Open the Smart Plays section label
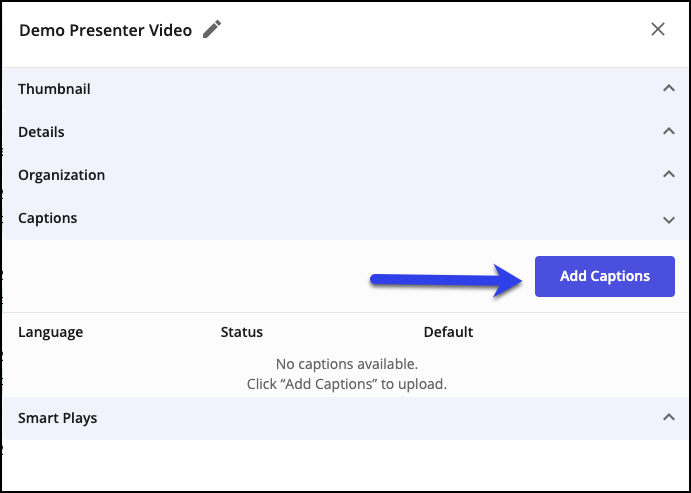 tap(58, 418)
